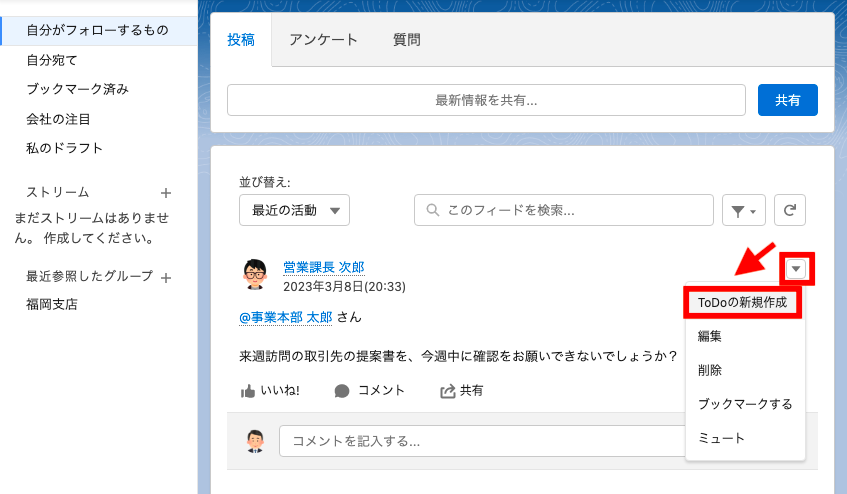Click 営業課長 次郎's avatar picture
Image resolution: width=847 pixels, height=494 pixels.
tap(254, 274)
